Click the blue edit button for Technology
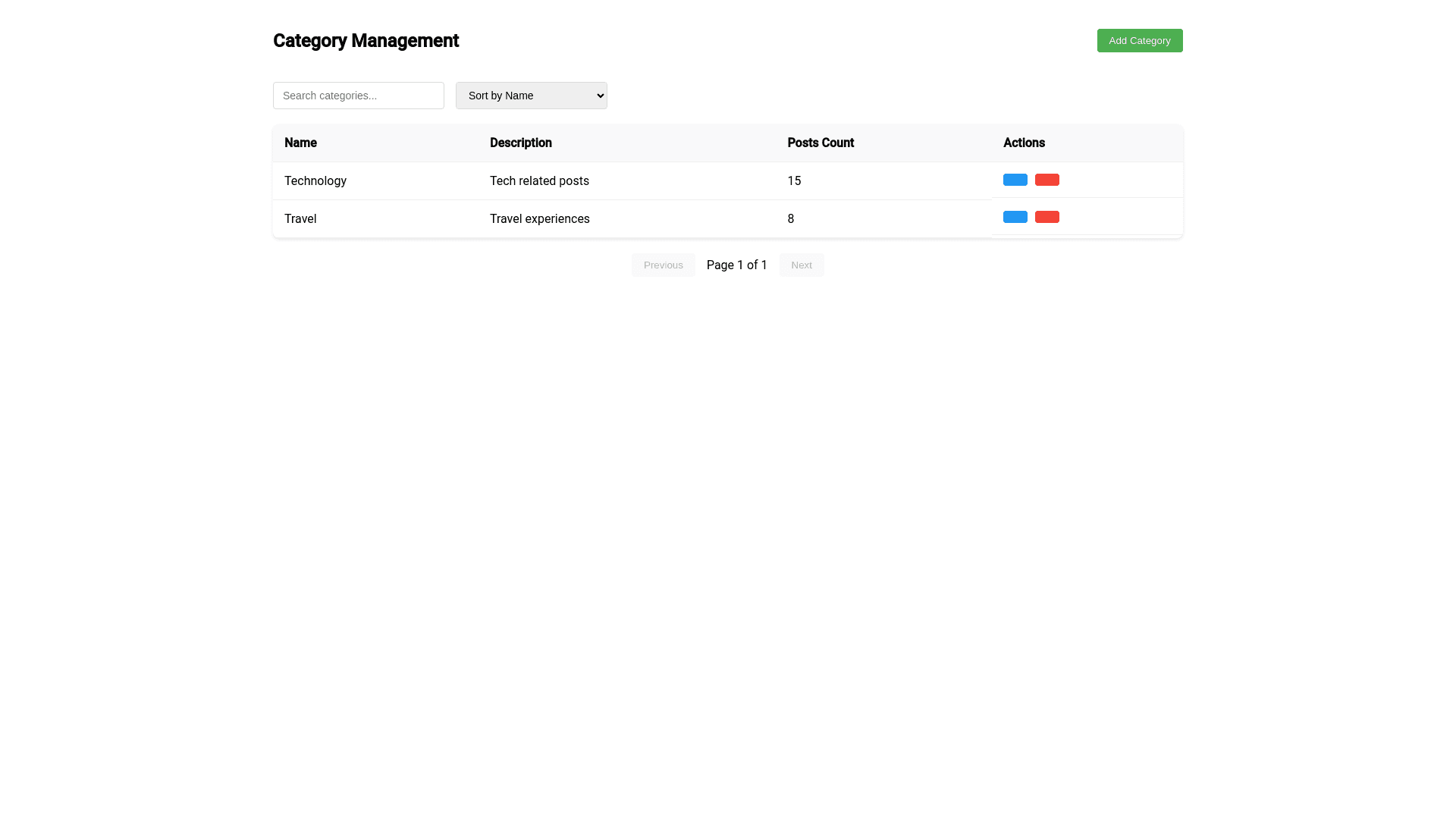This screenshot has height=819, width=1456. (1015, 180)
